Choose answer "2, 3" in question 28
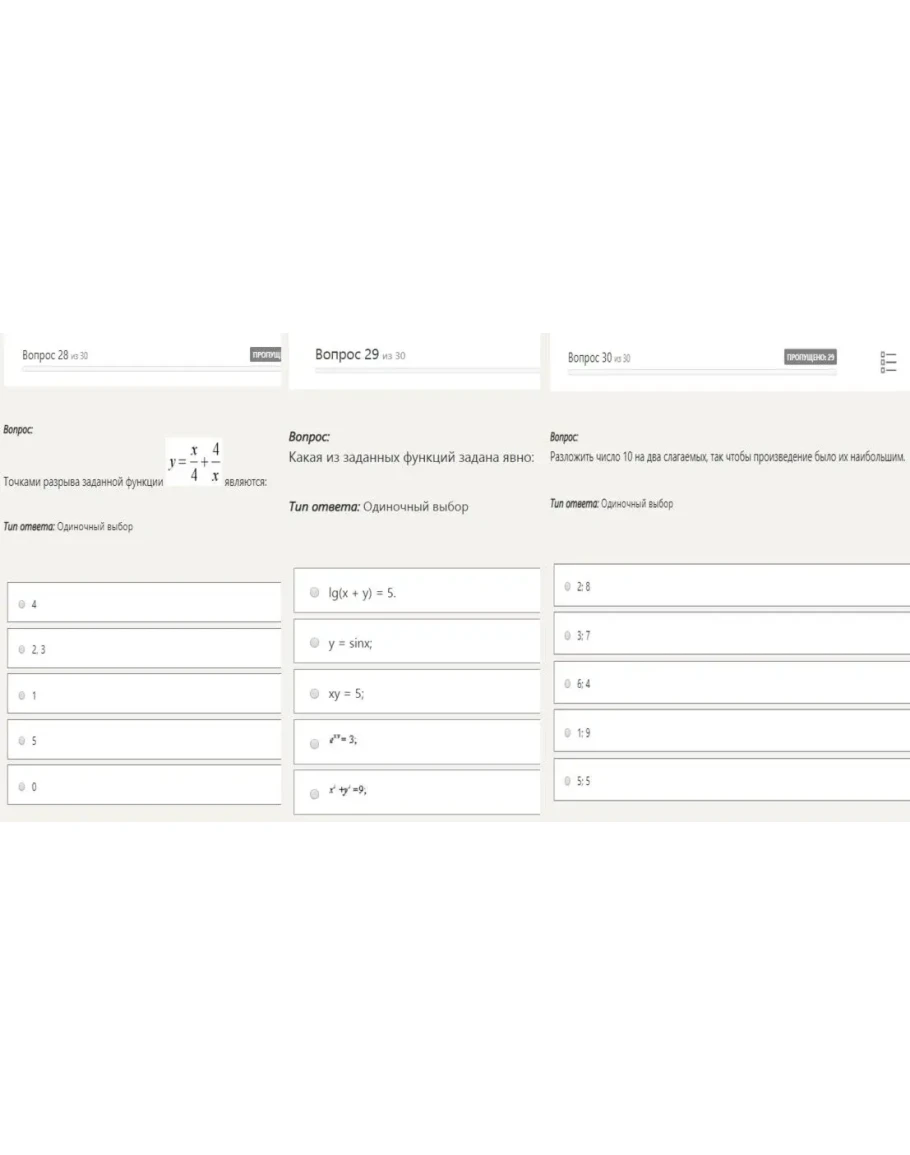The height and width of the screenshot is (1155, 910). 22,650
